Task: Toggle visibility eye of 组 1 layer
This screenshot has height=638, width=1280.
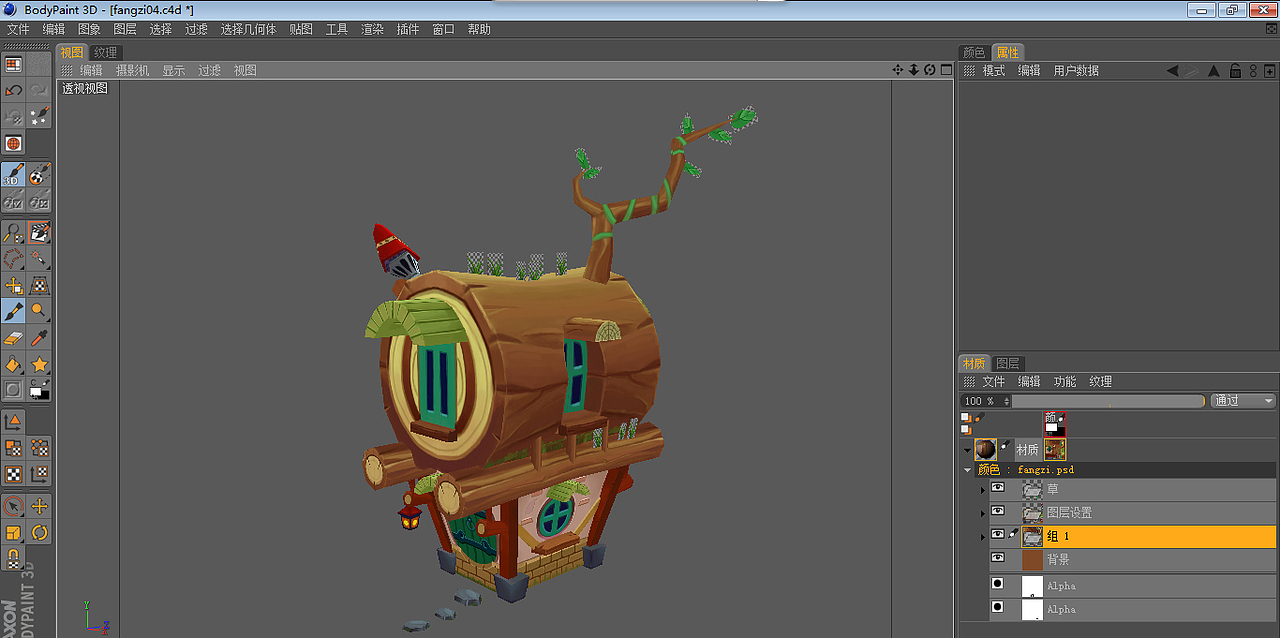Action: [x=997, y=535]
